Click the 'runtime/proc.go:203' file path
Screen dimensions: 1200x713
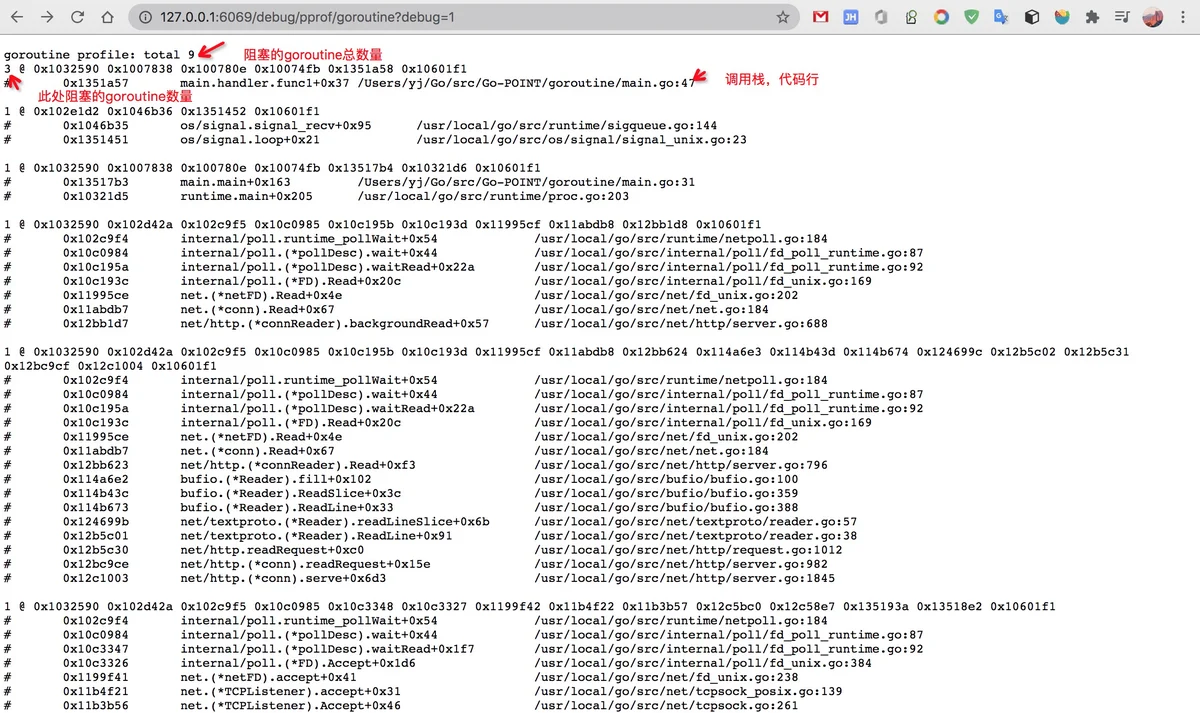[493, 197]
